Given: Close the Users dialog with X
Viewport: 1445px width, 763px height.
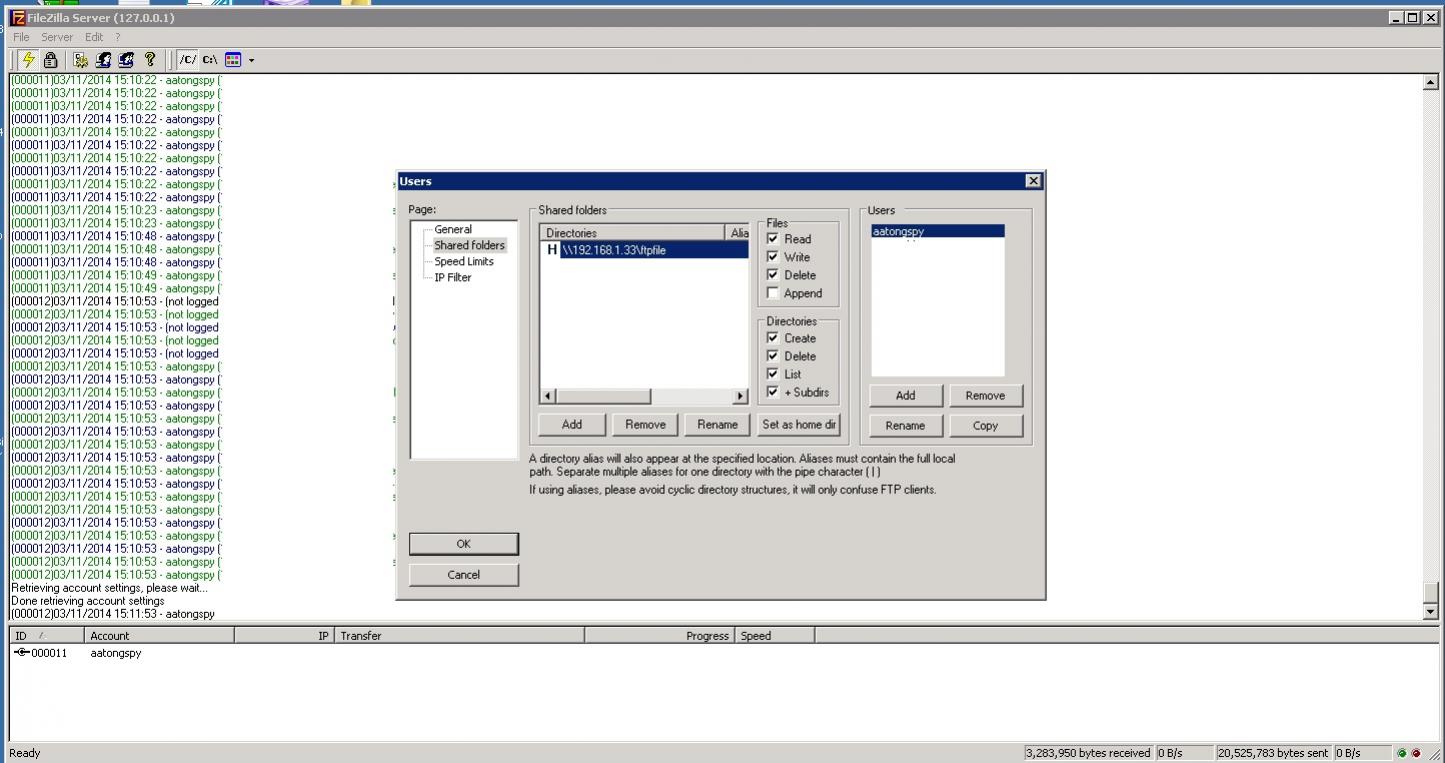Looking at the screenshot, I should [x=1033, y=181].
